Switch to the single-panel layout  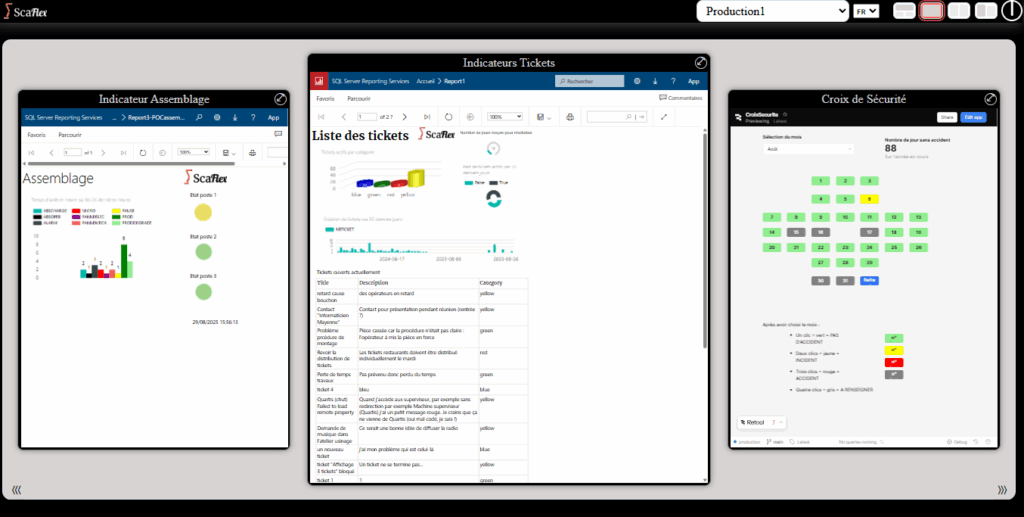pyautogui.click(x=931, y=11)
